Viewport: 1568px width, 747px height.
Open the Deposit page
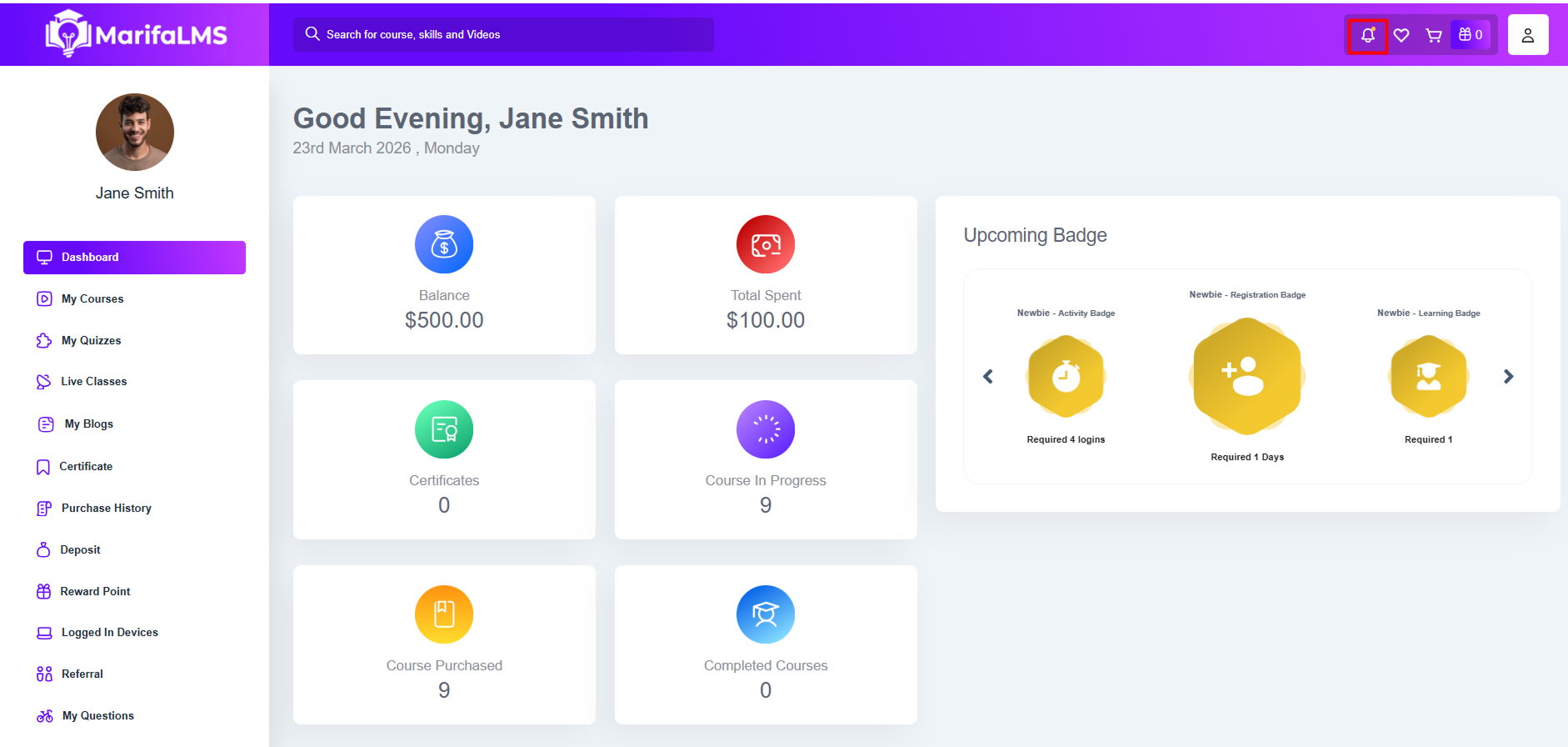pos(80,549)
